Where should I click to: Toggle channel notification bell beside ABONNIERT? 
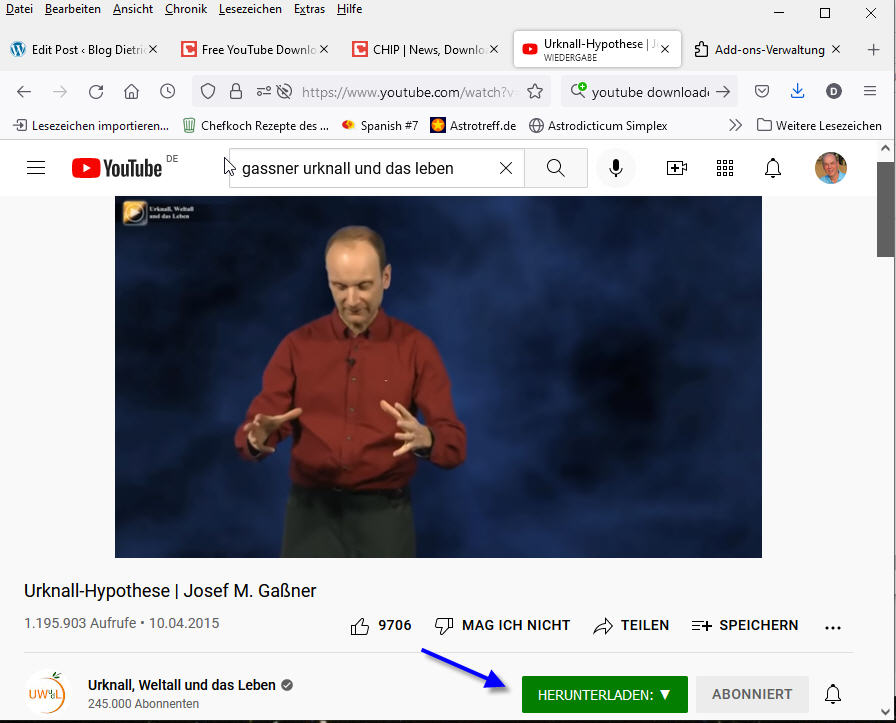click(x=832, y=694)
